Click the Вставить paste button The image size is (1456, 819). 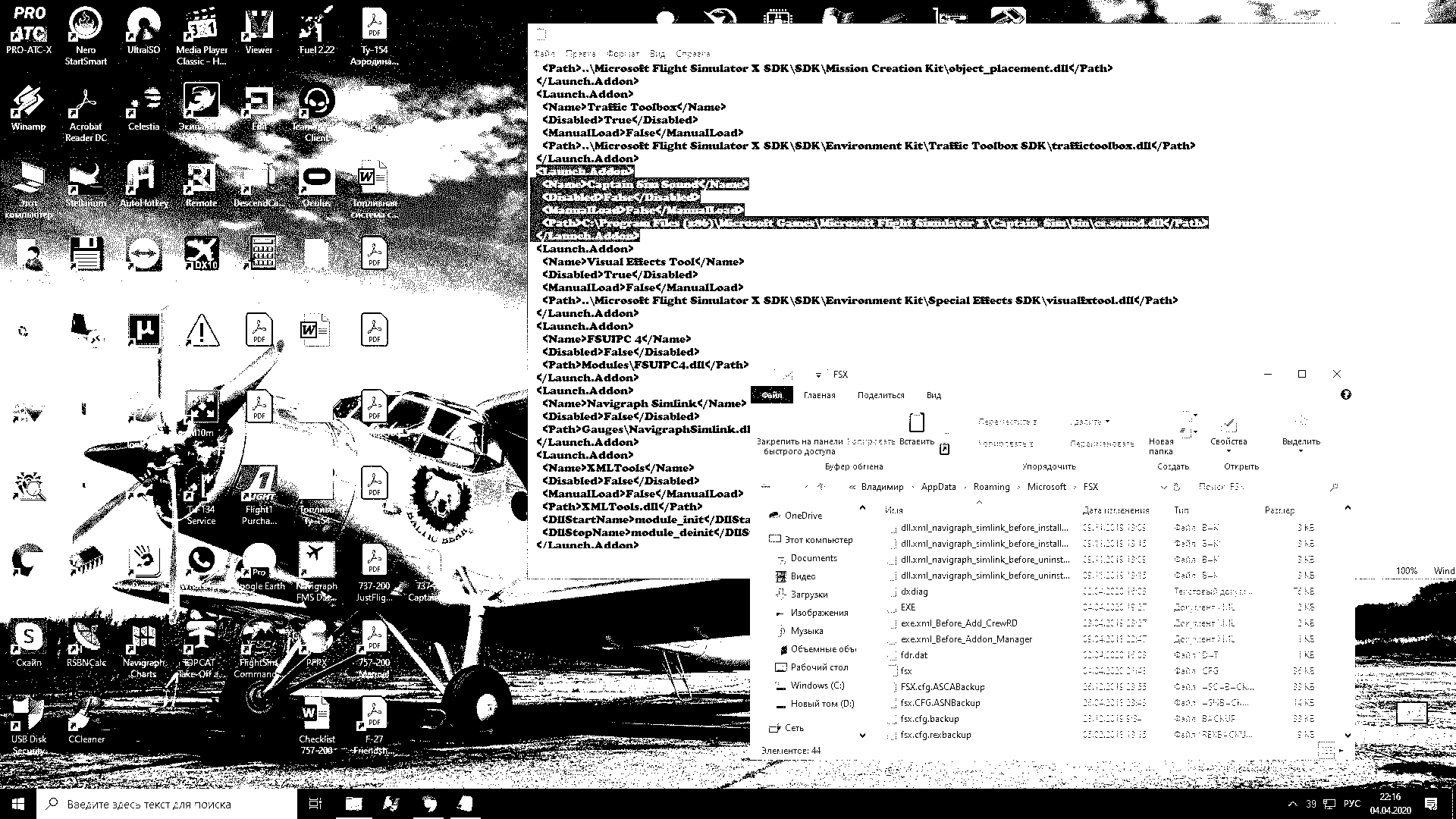coord(915,432)
